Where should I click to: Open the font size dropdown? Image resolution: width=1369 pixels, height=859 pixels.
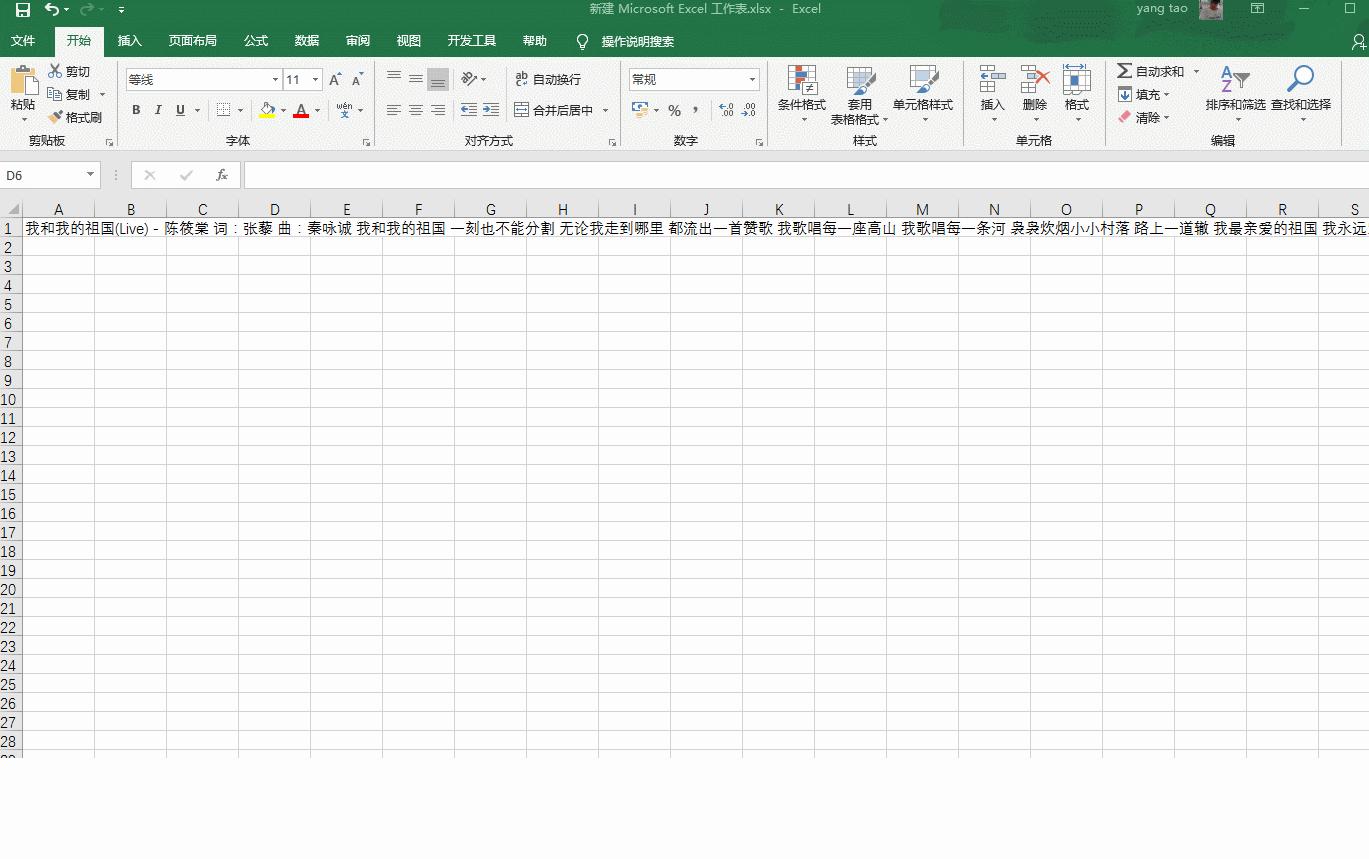point(316,80)
